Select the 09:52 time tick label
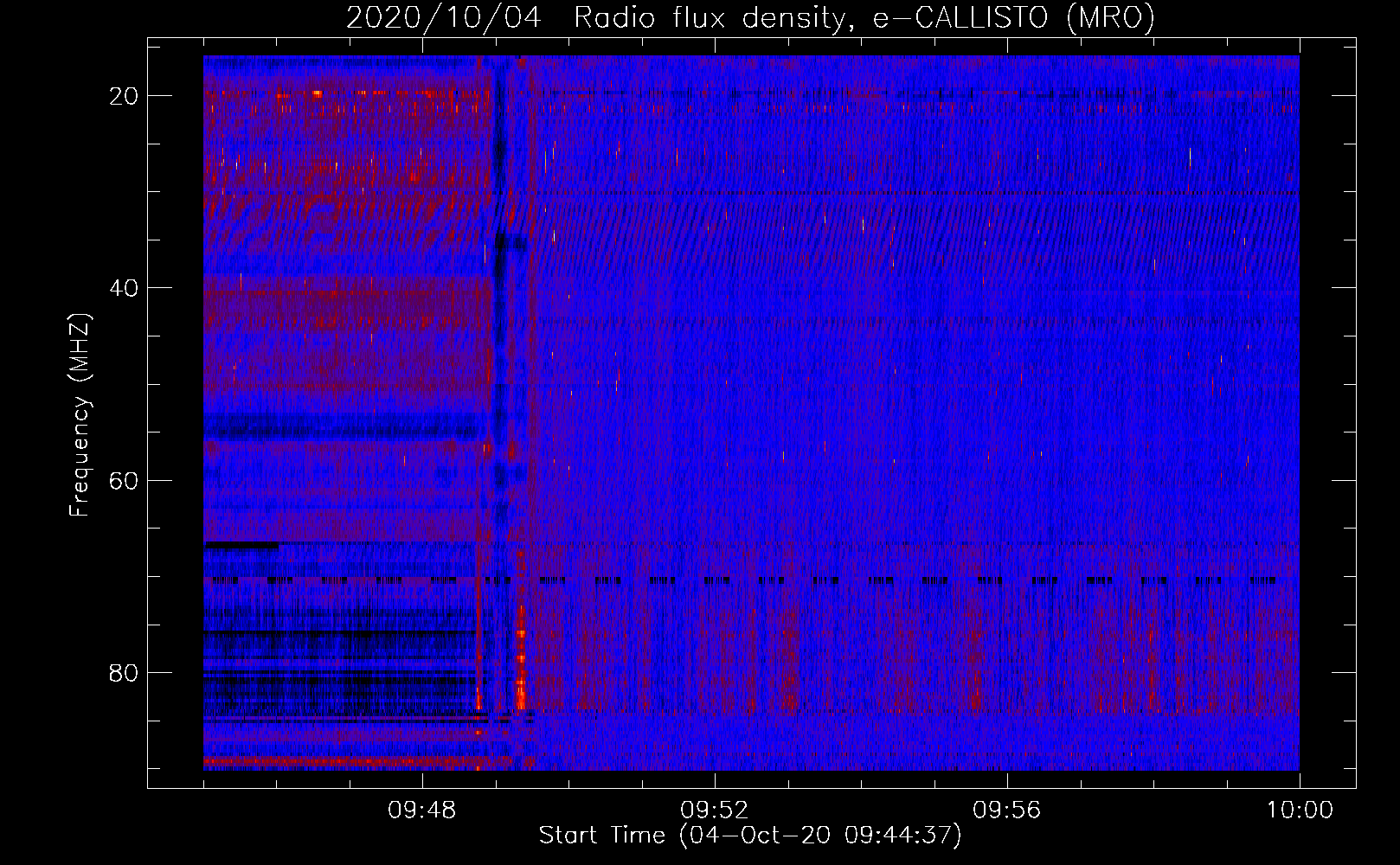The image size is (1400, 865). (x=714, y=811)
